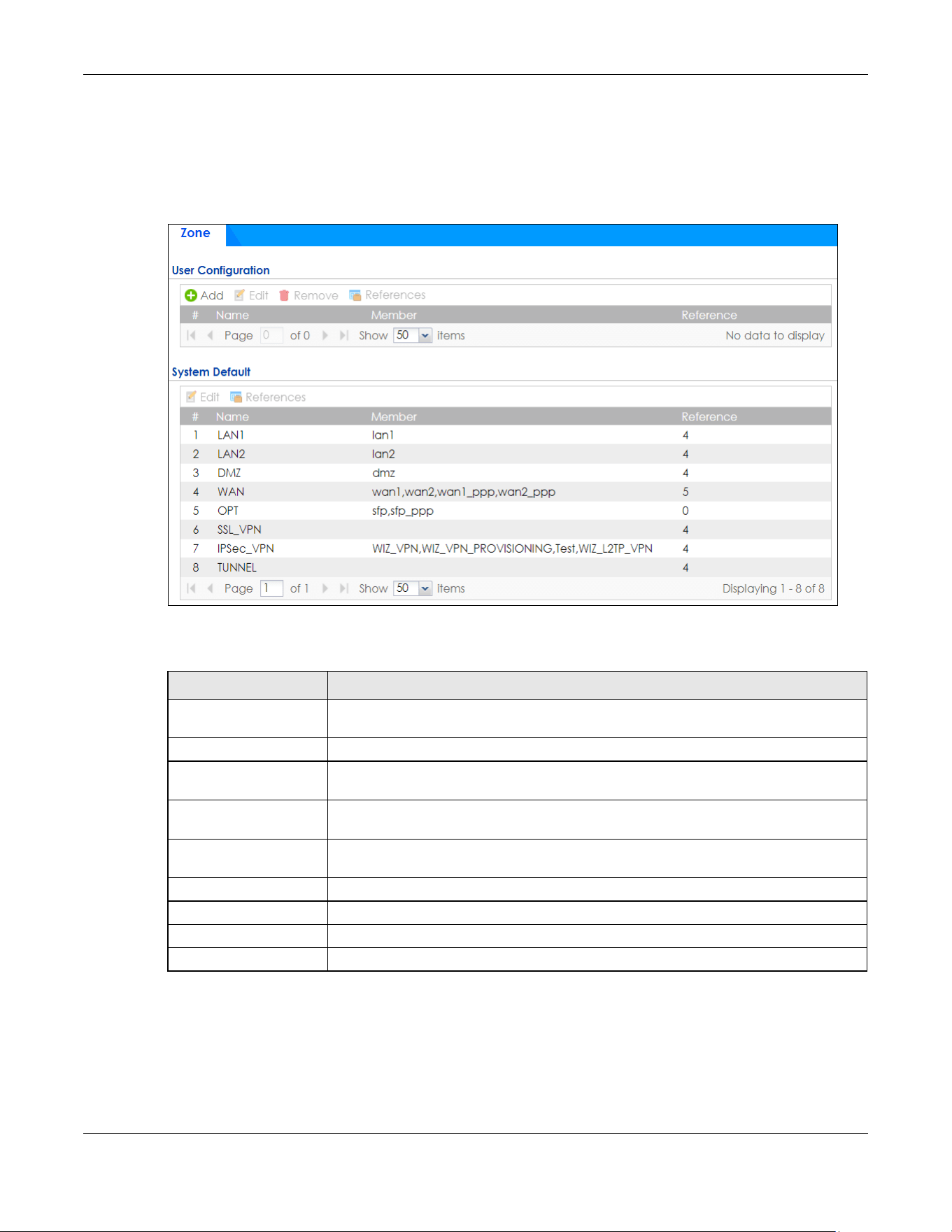Go to next page in System Default pager
Screen dimensions: 952x1232
325,588
